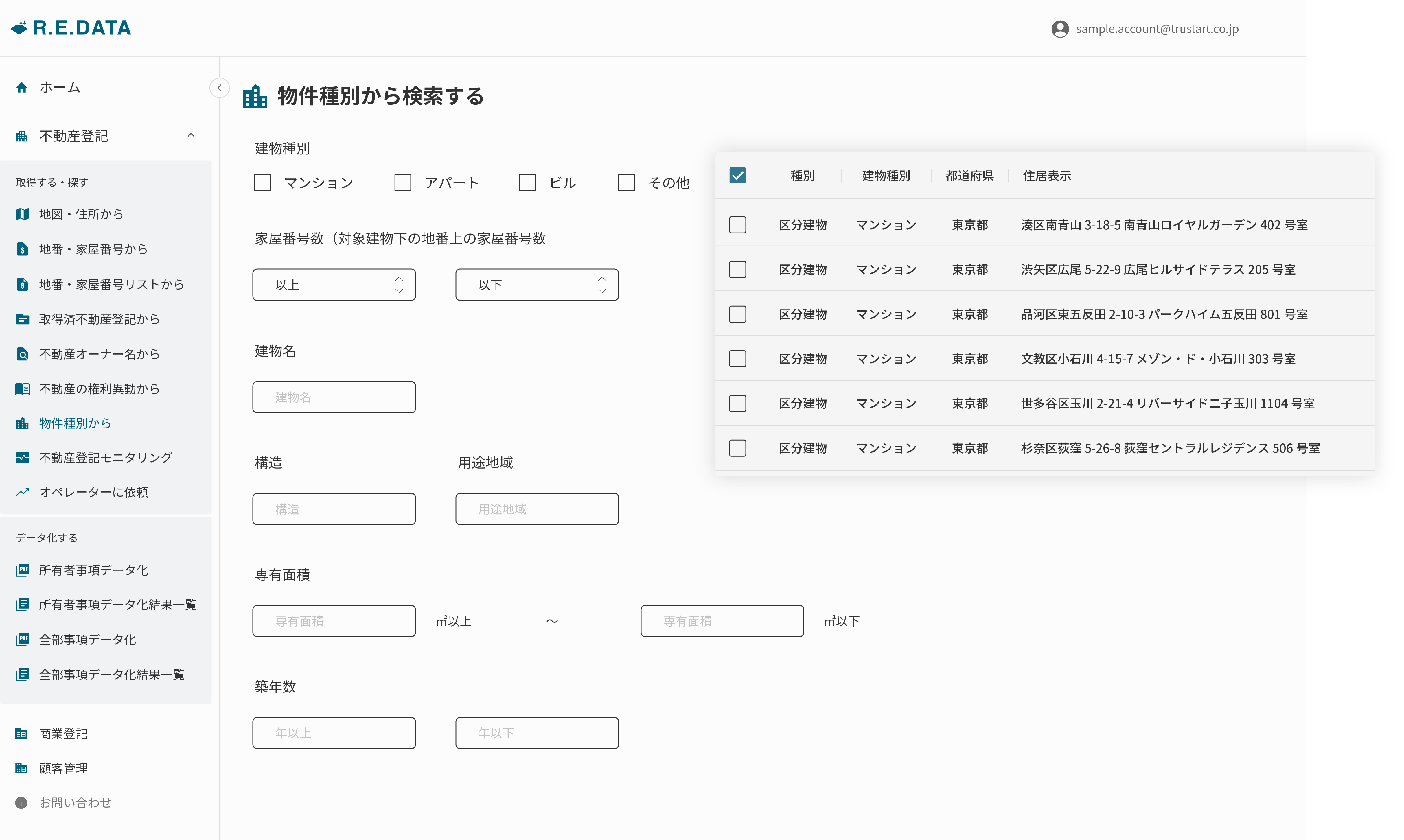Click the 建物名 text input field

334,397
